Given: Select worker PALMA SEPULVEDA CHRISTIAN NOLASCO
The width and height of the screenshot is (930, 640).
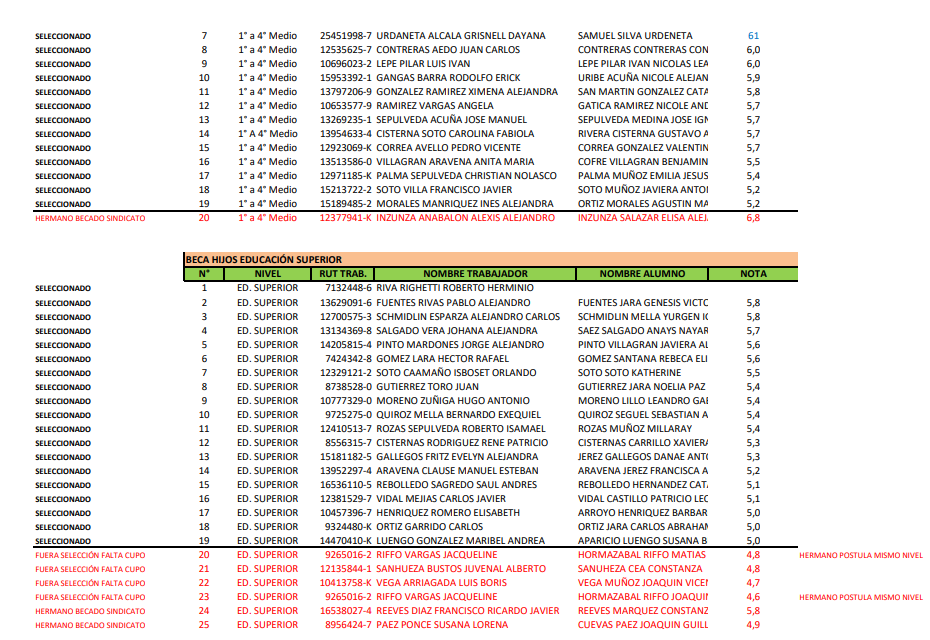Looking at the screenshot, I should 466,176.
